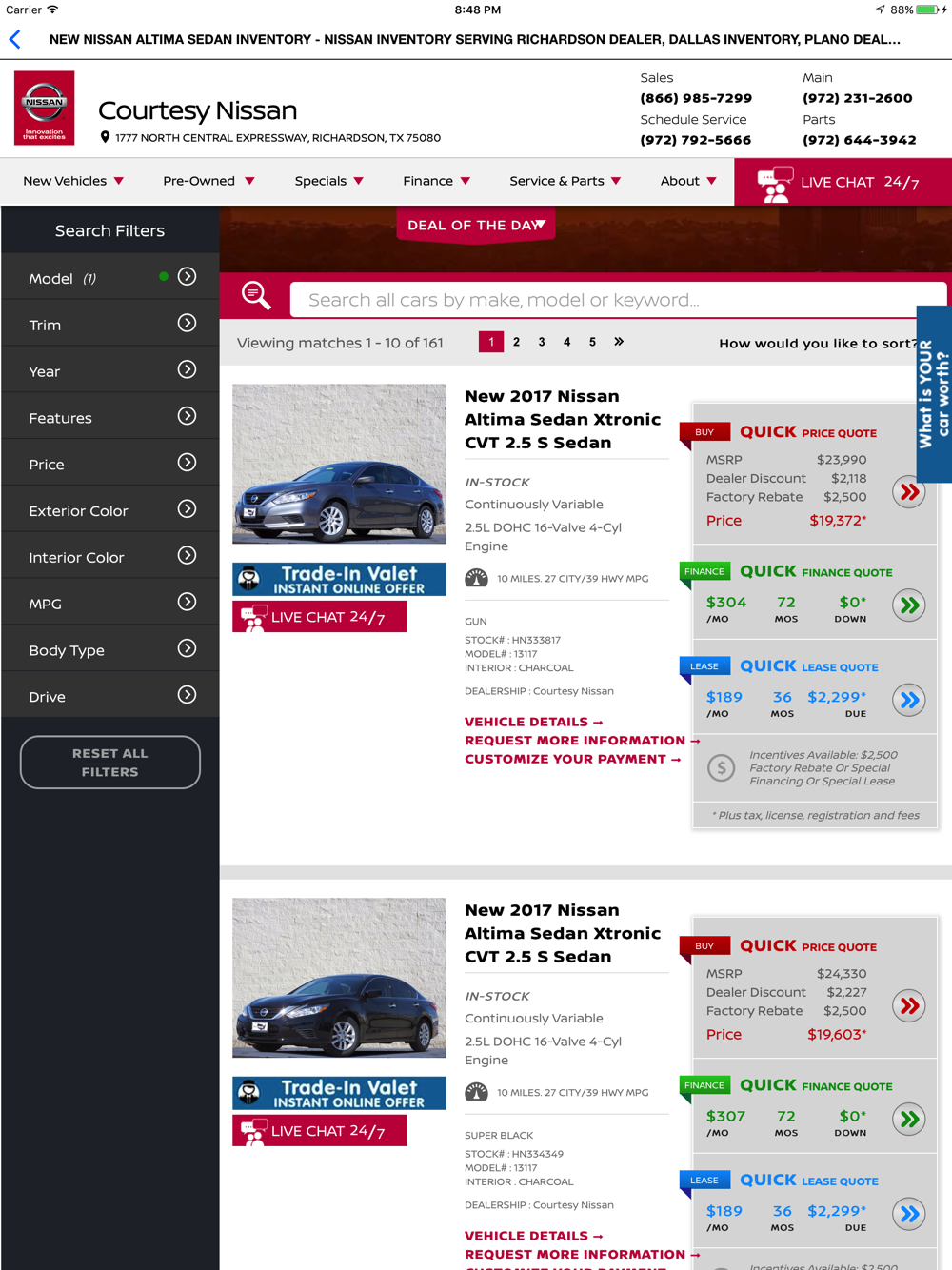Image resolution: width=952 pixels, height=1270 pixels.
Task: Expand the Year filter
Action: pyautogui.click(x=188, y=370)
